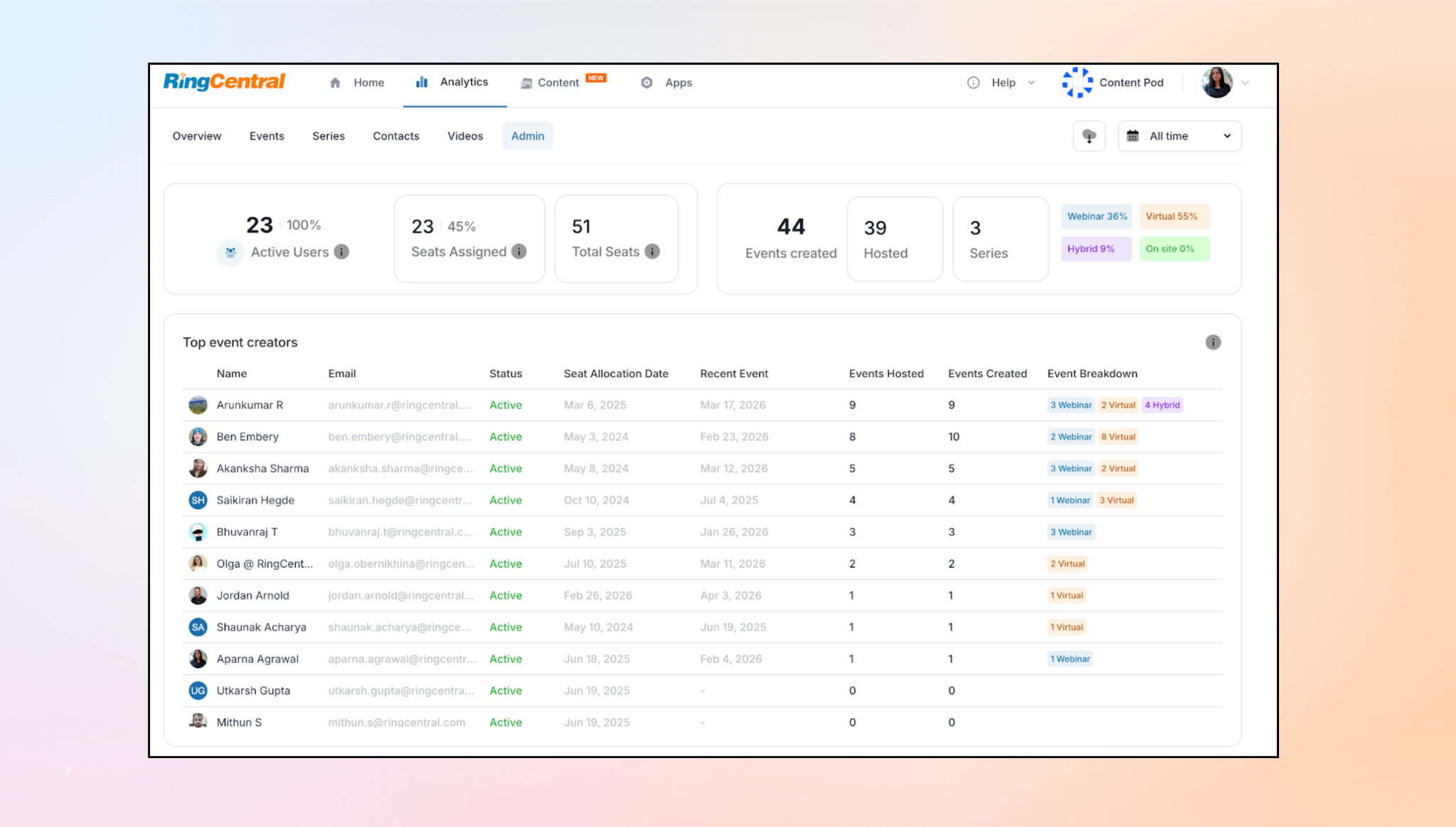Screen dimensions: 1456x827
Task: Click the Events Created column header
Action: (x=987, y=373)
